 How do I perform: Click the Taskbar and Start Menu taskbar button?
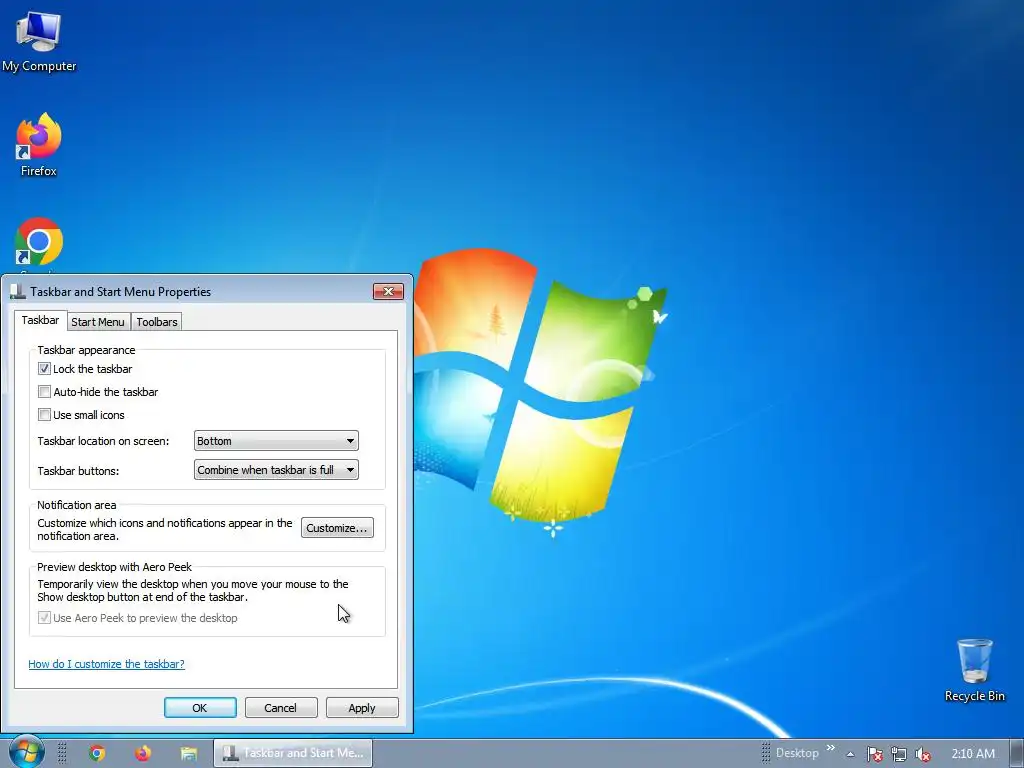point(293,753)
